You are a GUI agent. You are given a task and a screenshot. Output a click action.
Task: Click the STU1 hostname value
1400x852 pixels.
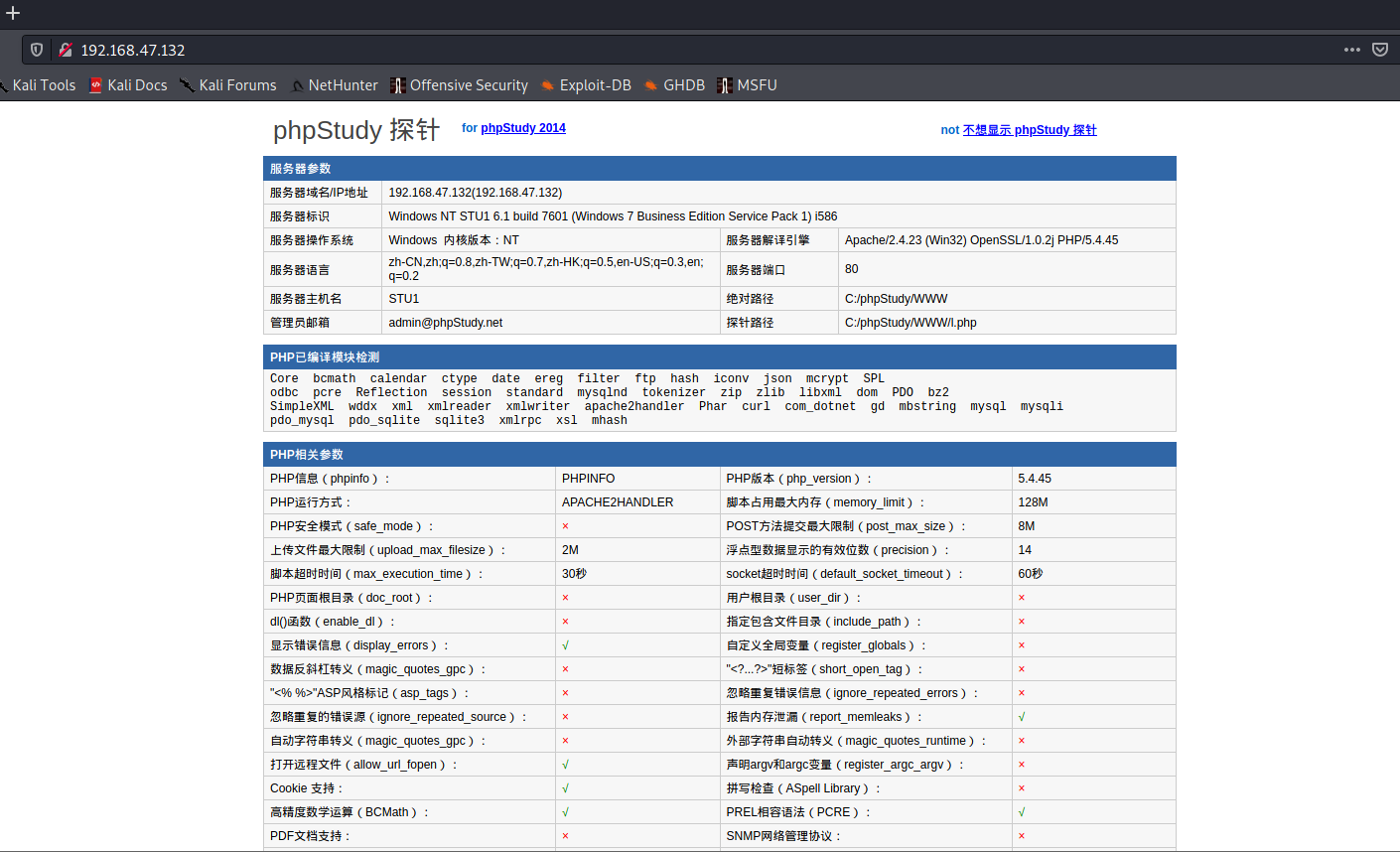(404, 299)
